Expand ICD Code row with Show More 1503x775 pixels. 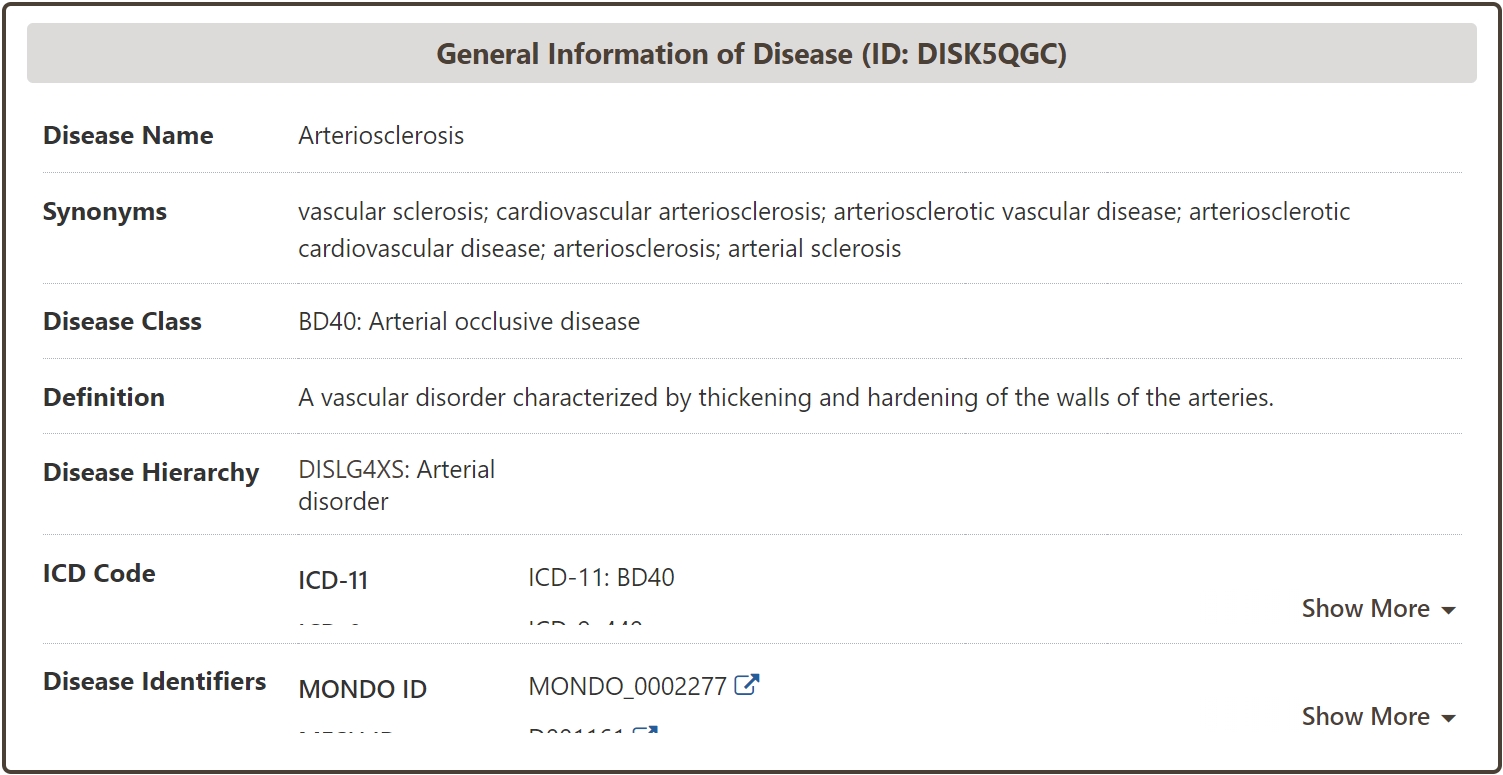click(1378, 609)
